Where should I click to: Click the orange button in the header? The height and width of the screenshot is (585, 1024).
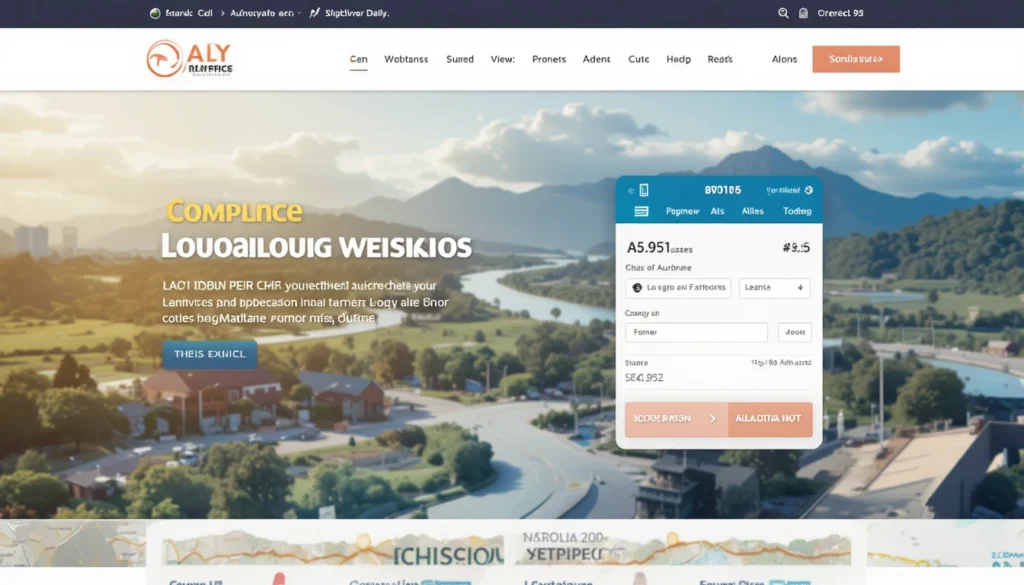coord(856,59)
